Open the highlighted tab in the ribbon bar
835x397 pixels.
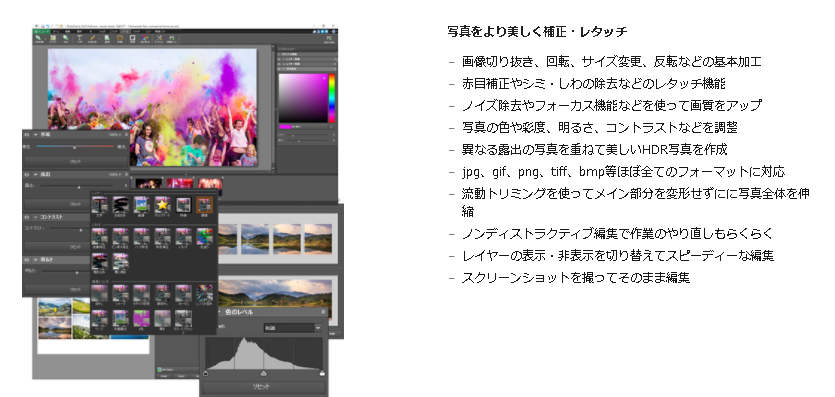point(124,31)
